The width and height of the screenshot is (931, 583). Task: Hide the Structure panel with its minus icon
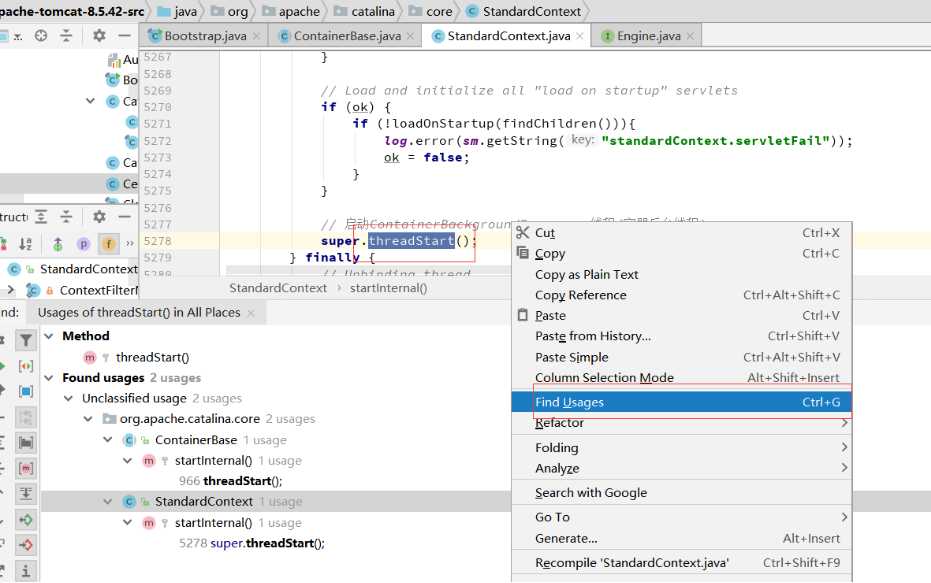click(x=124, y=217)
